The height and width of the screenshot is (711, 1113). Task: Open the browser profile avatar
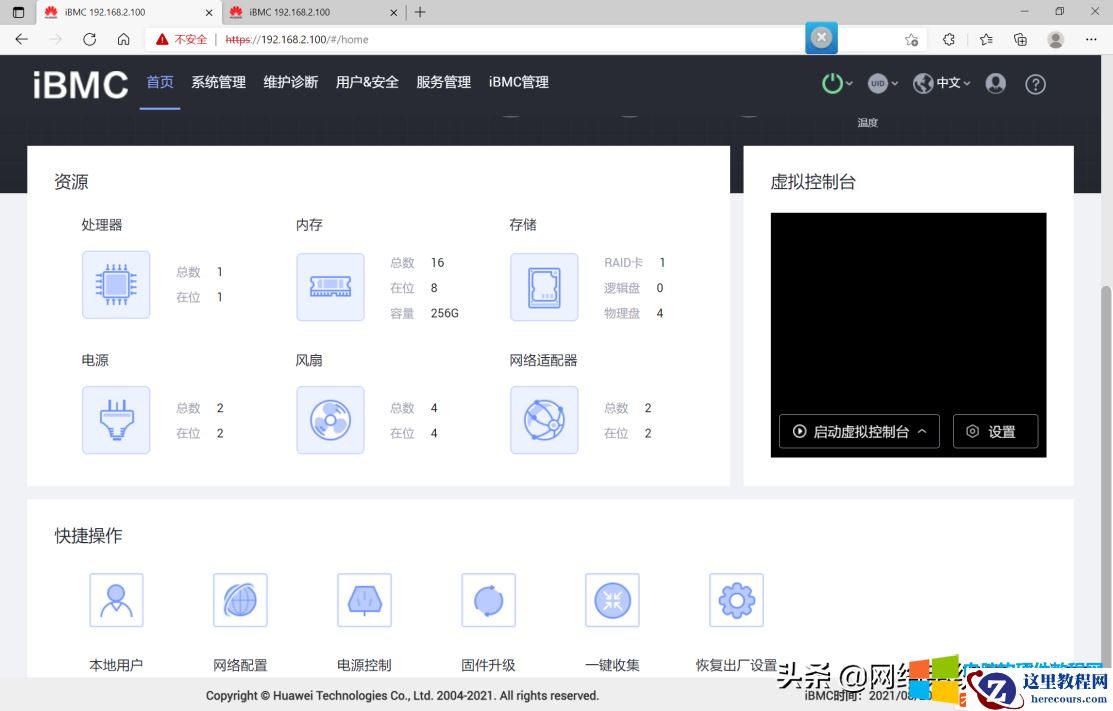(1056, 40)
